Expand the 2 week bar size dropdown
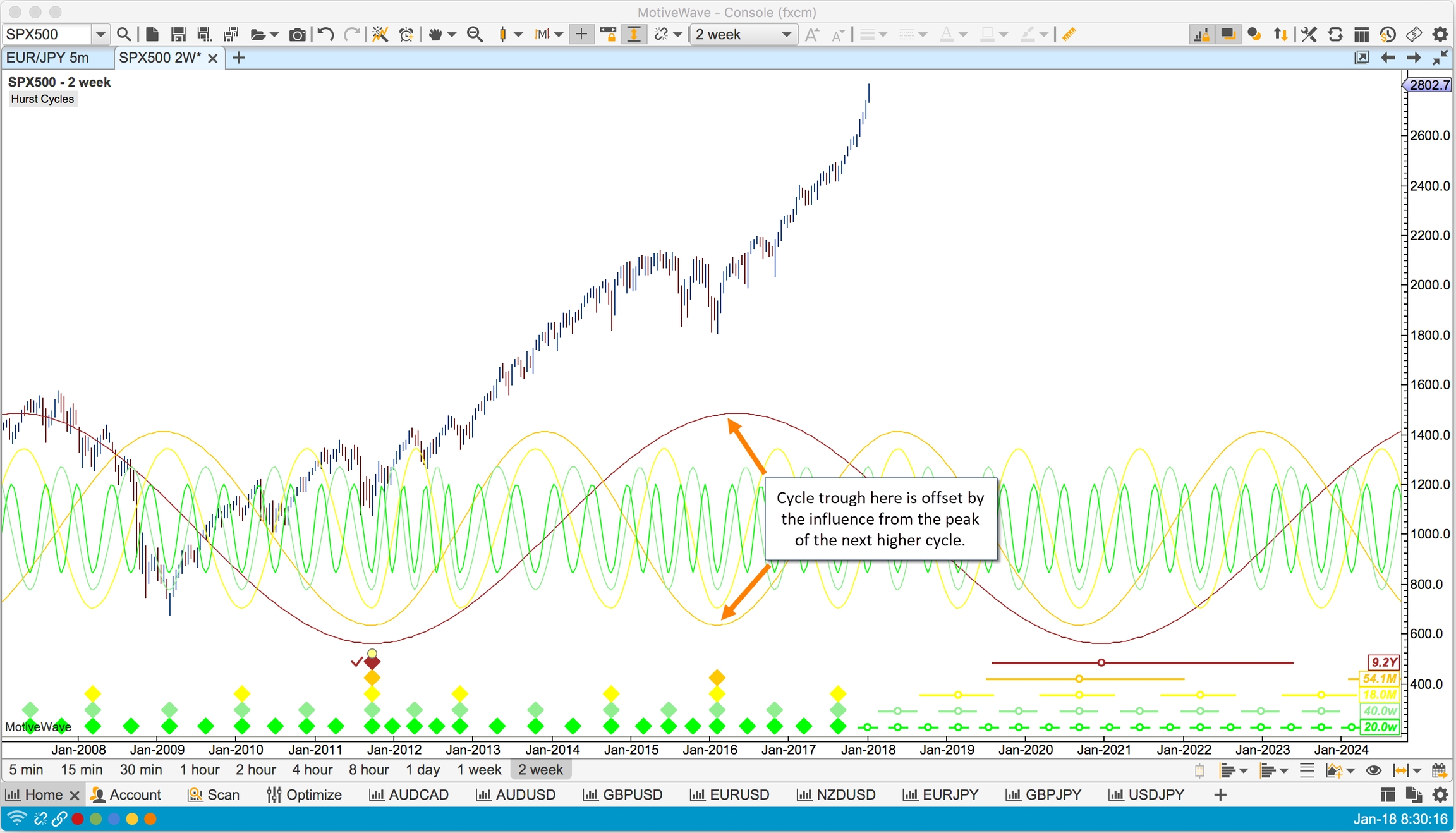1456x833 pixels. pos(786,35)
